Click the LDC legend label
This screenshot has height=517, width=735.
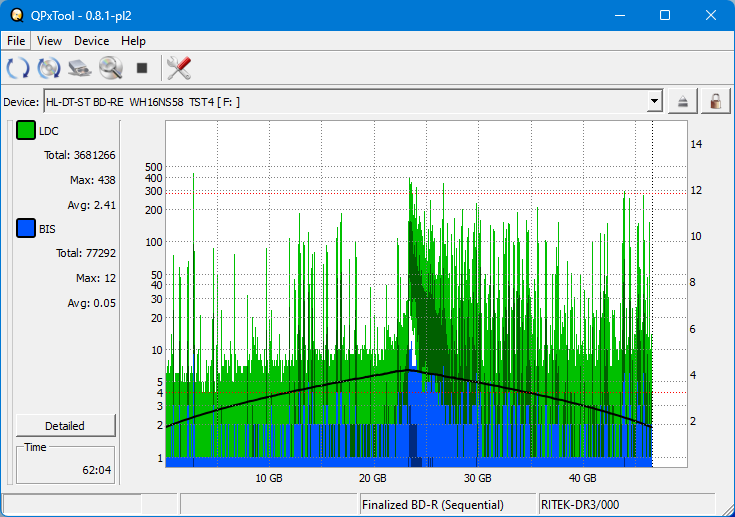coord(49,131)
